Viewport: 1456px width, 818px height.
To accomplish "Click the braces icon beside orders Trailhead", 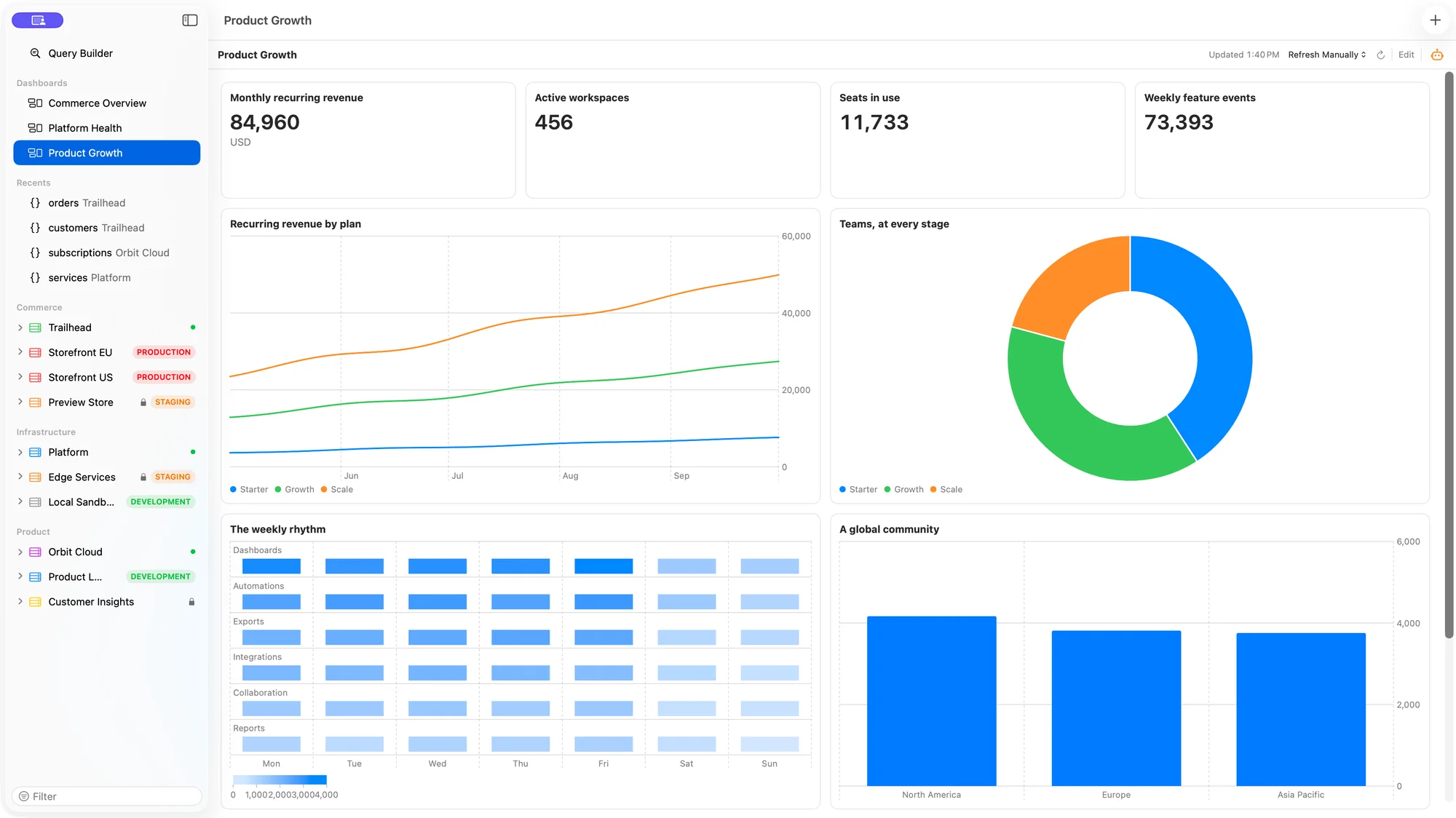I will [x=35, y=203].
